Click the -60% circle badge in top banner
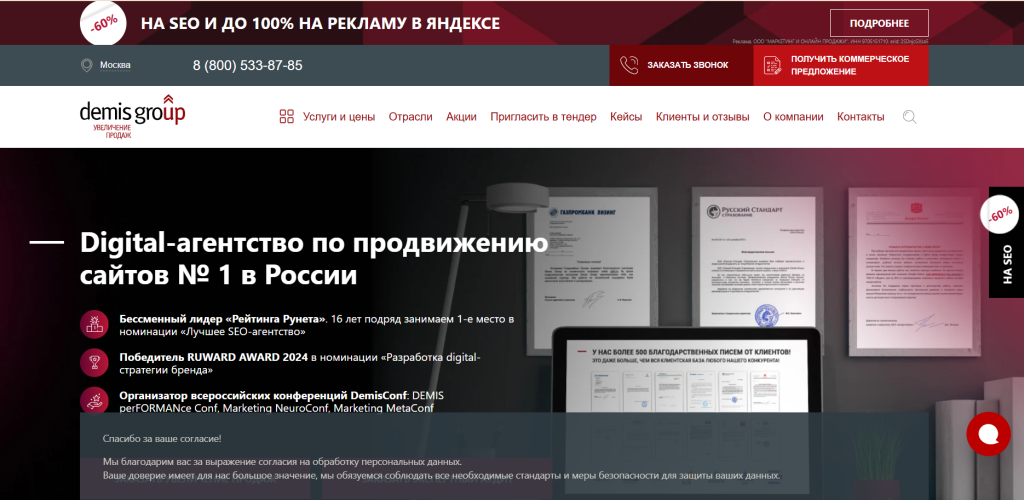This screenshot has height=500, width=1024. [x=103, y=23]
